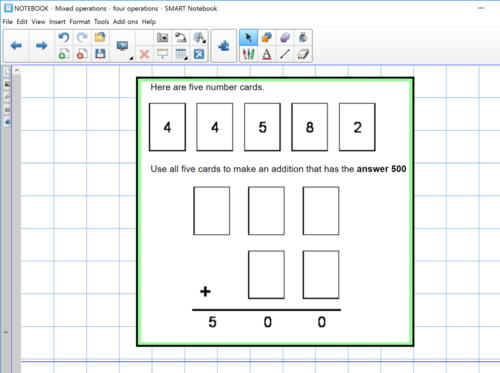The width and height of the screenshot is (500, 373).
Task: Add a new page with the green plus icon
Action: (x=64, y=54)
